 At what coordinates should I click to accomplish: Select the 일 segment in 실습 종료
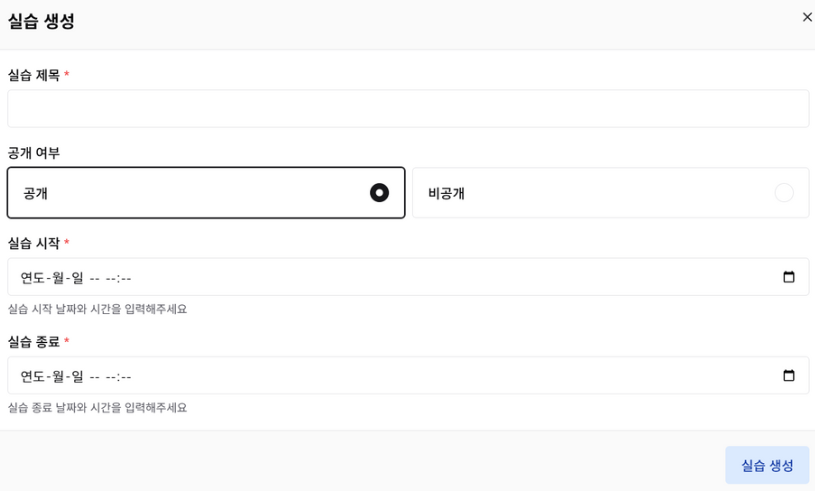[x=75, y=377]
